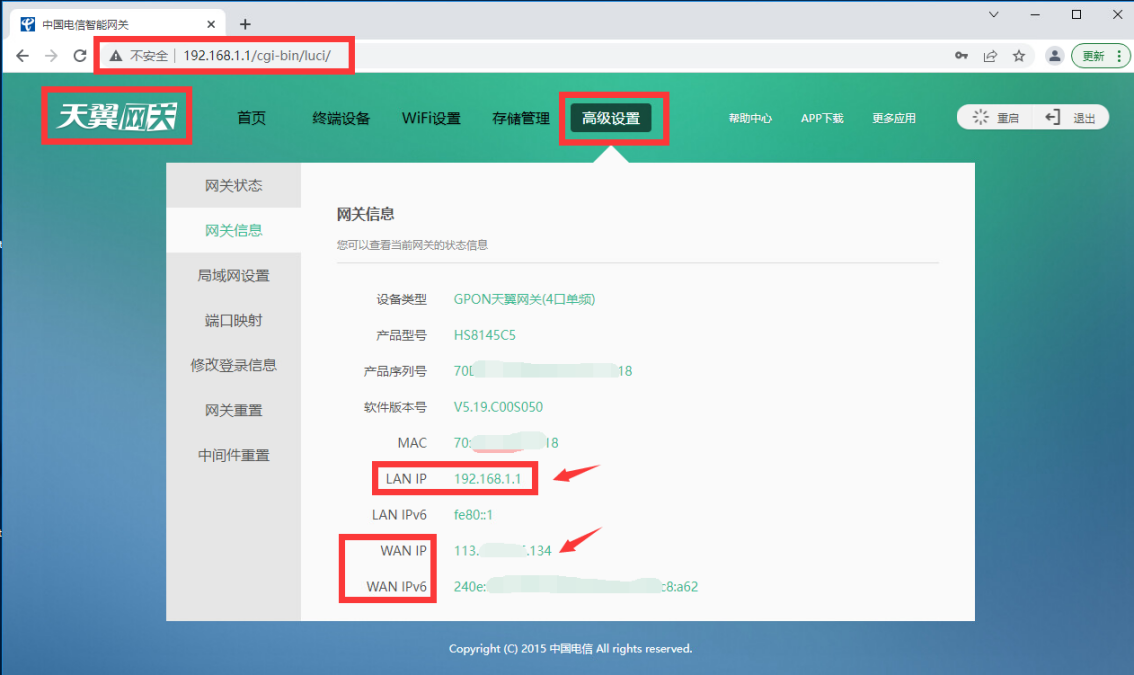Click the LAN IPv6 value fe80::1
The width and height of the screenshot is (1134, 675).
click(x=473, y=514)
